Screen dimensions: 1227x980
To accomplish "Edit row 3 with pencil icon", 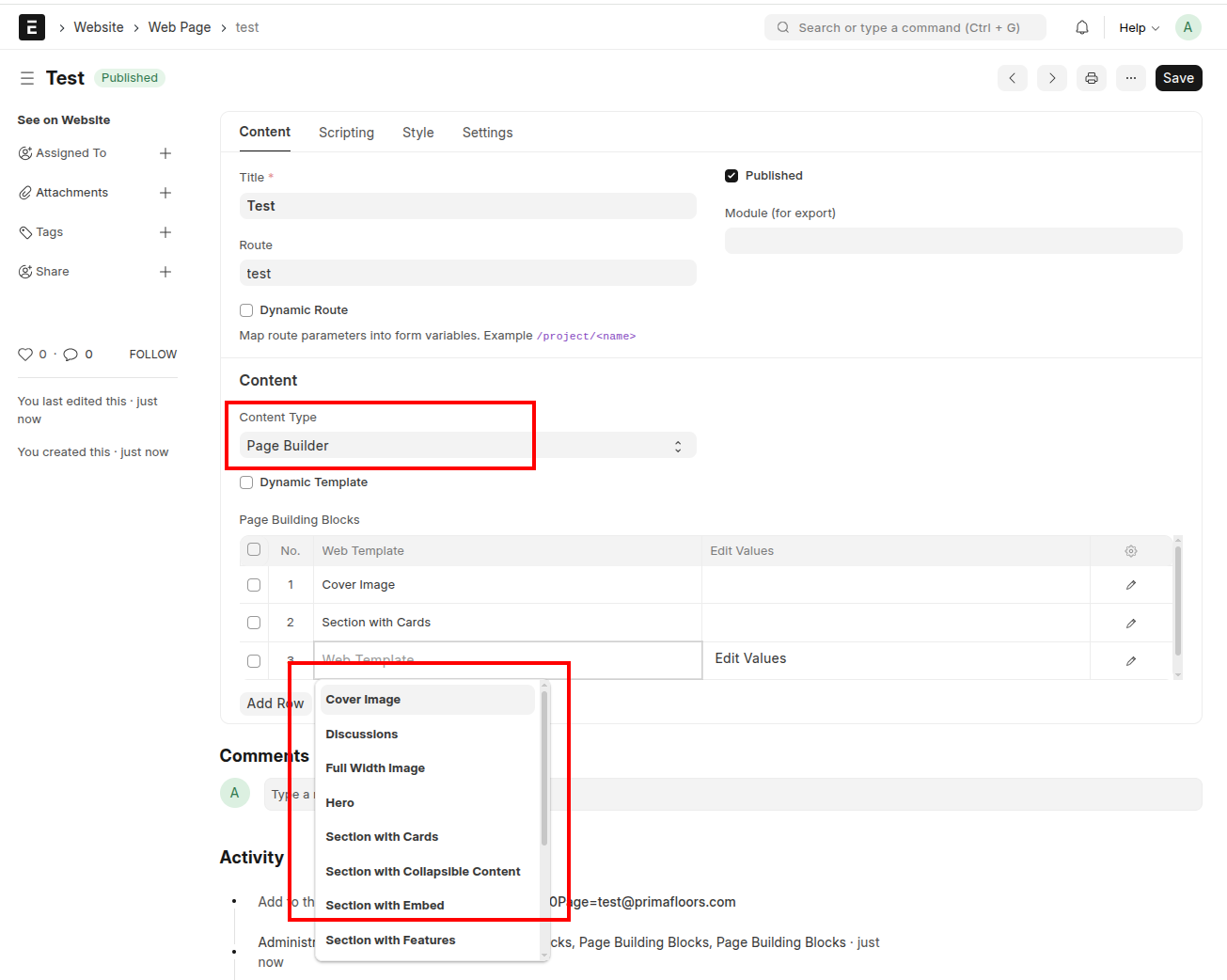I will coord(1131,661).
